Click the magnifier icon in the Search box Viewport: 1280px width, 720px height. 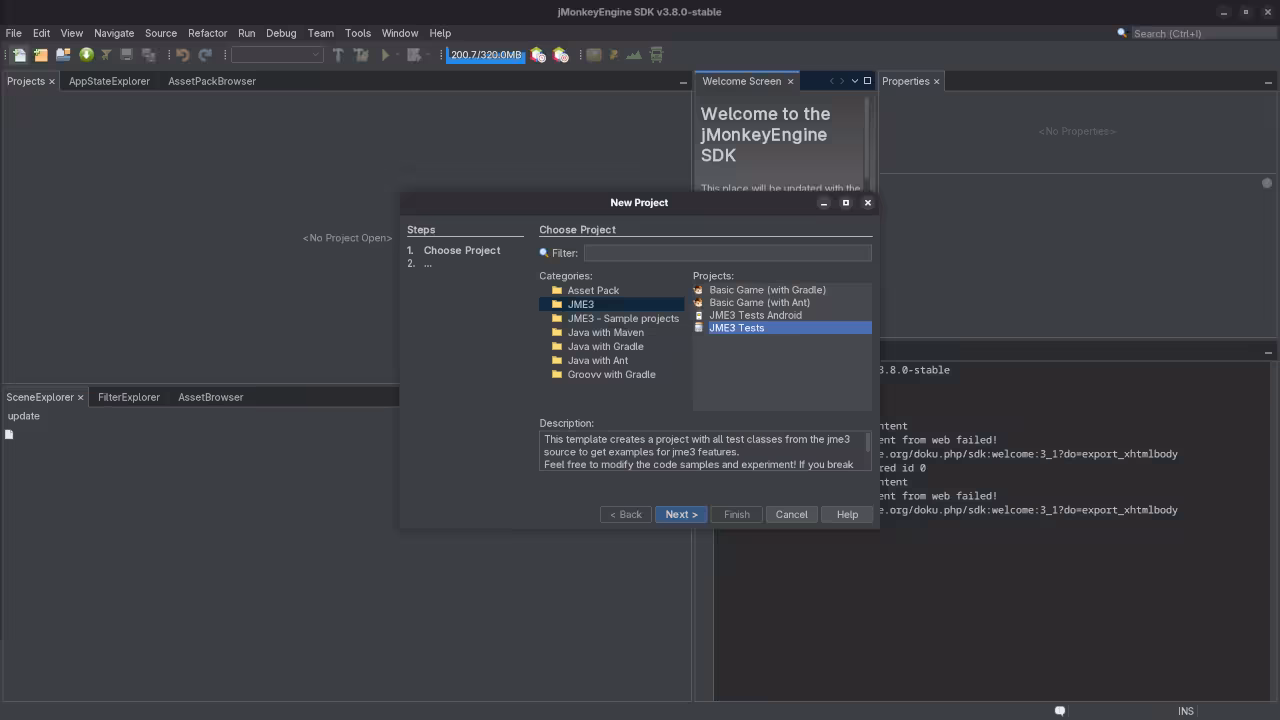[1122, 33]
